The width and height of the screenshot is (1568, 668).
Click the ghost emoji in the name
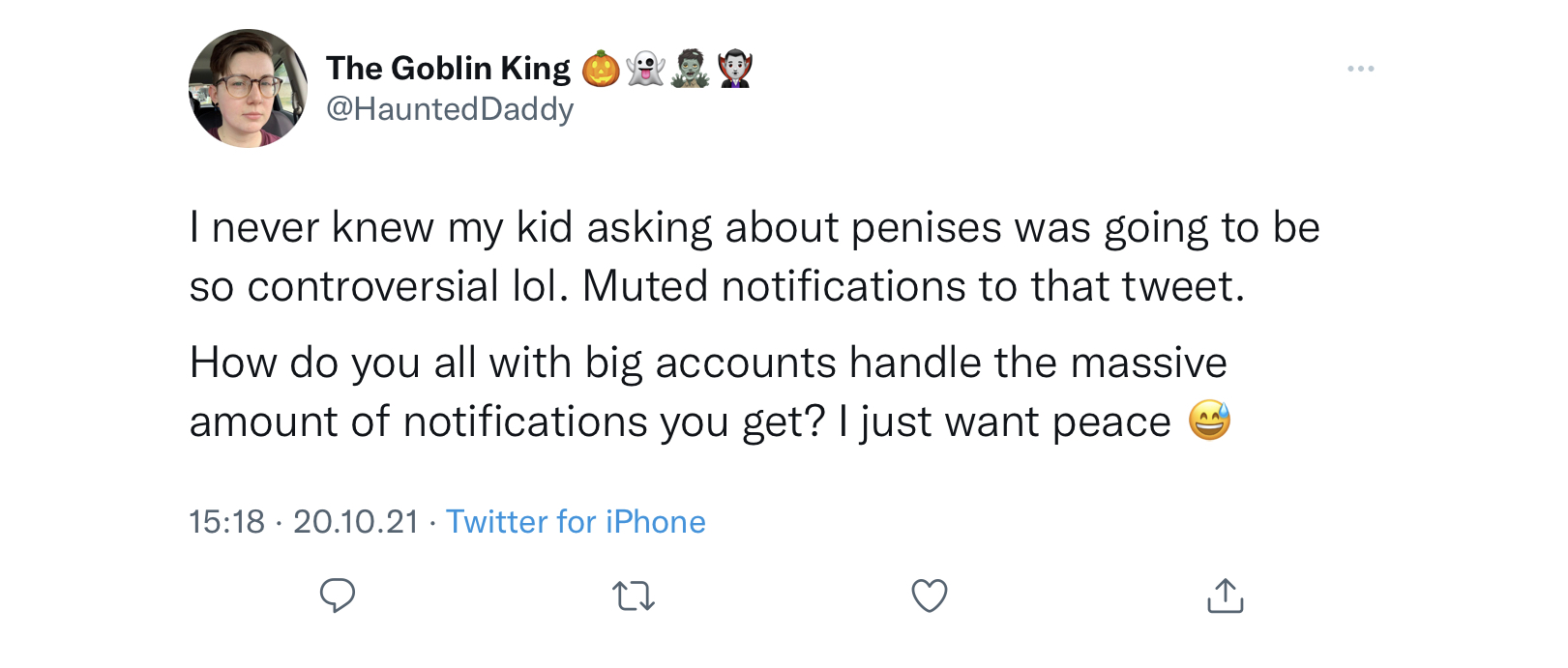click(x=645, y=69)
